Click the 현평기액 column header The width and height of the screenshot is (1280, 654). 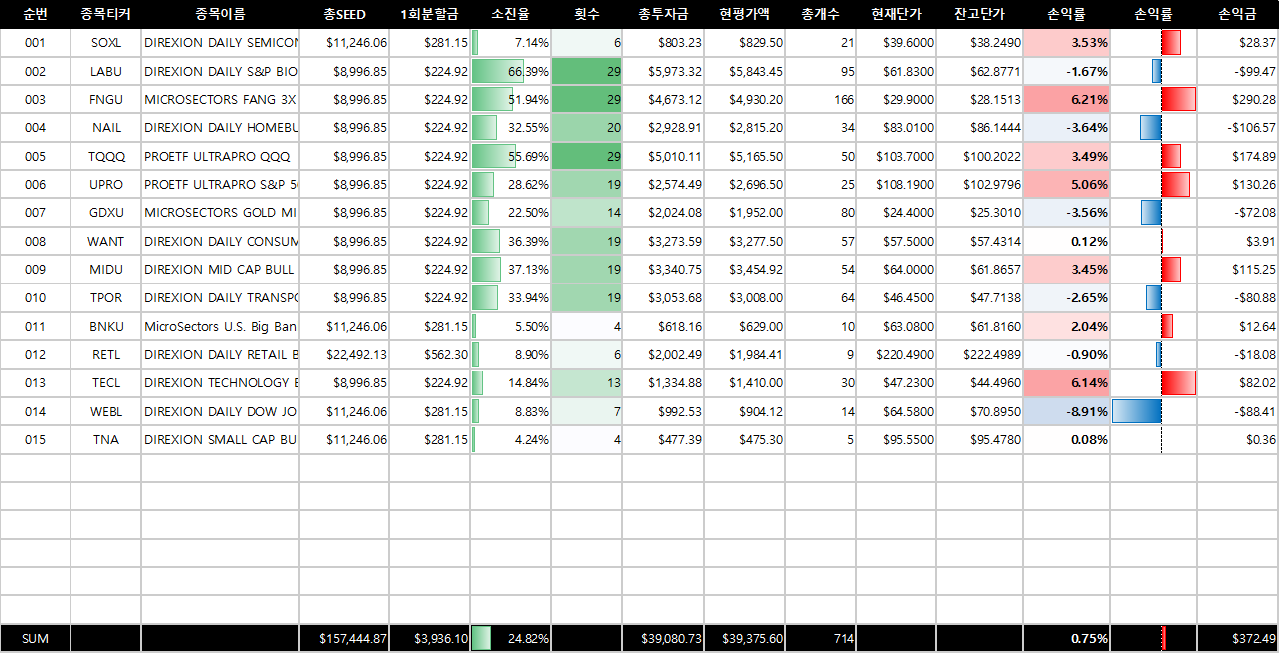point(744,14)
